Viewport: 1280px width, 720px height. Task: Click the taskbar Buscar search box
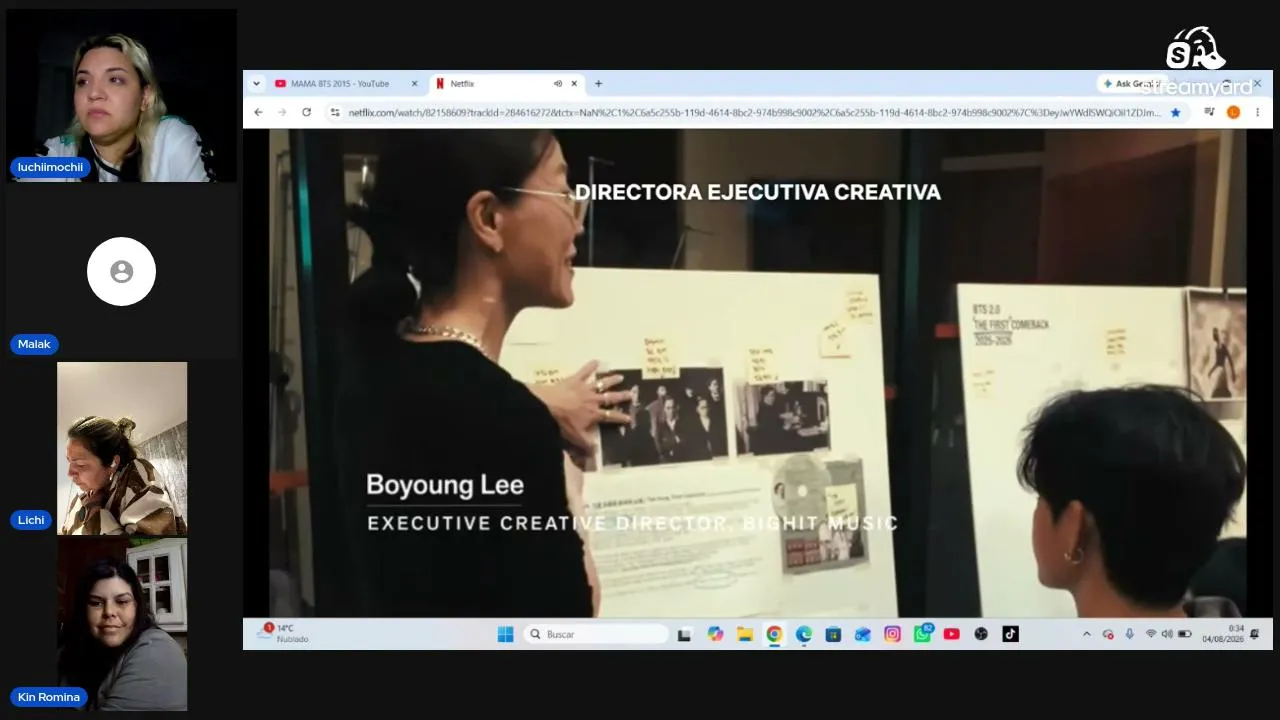point(596,634)
